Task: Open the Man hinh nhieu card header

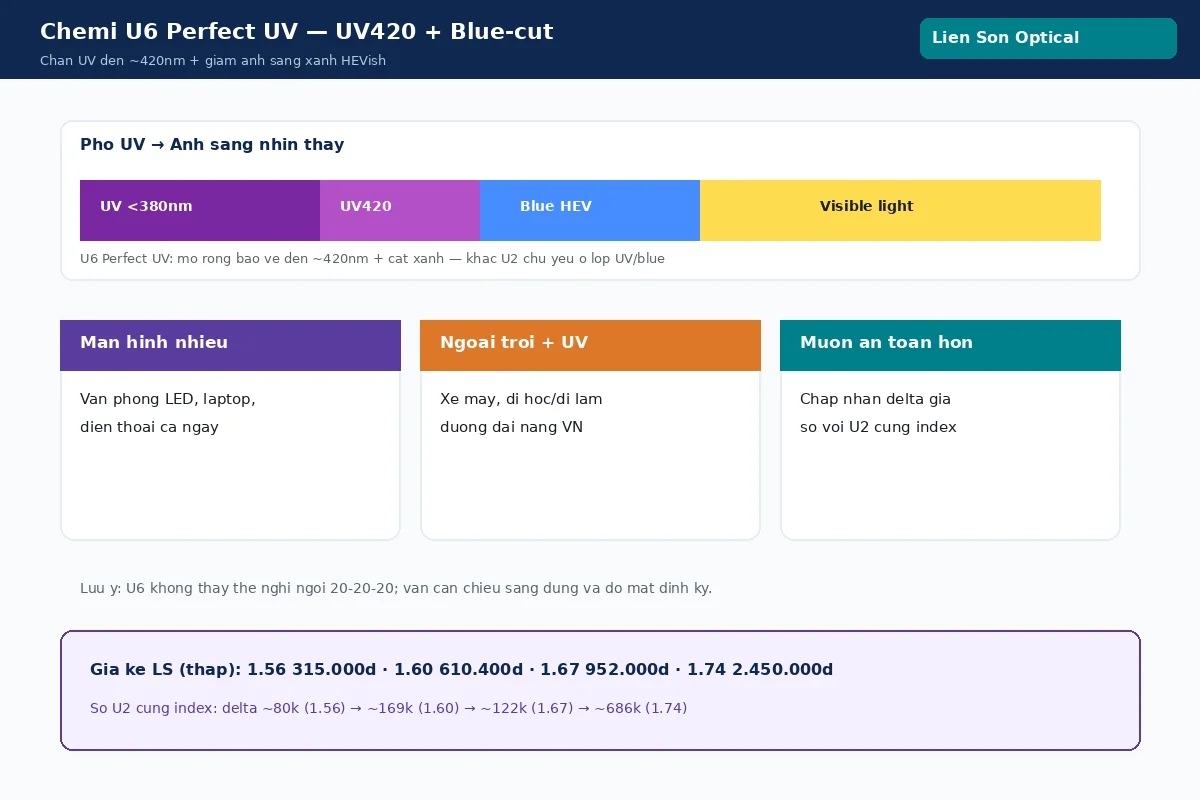Action: (x=230, y=345)
